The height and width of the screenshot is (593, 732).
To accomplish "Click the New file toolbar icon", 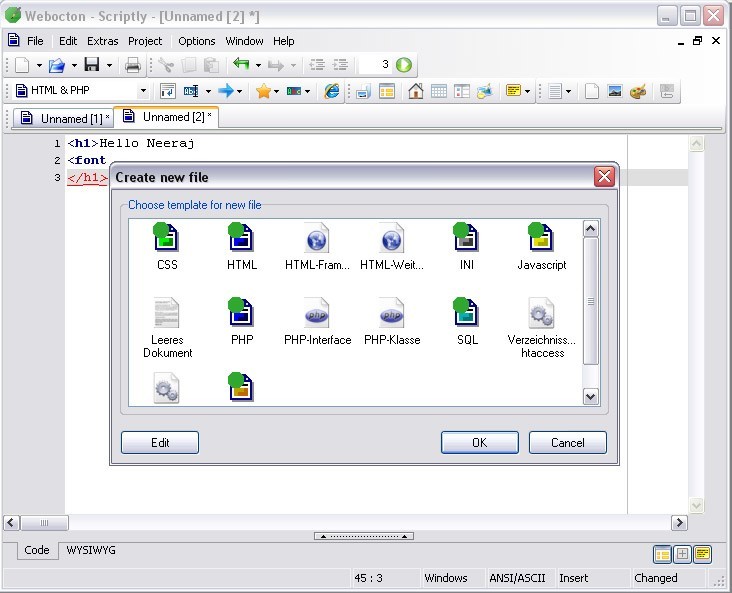I will pos(22,65).
